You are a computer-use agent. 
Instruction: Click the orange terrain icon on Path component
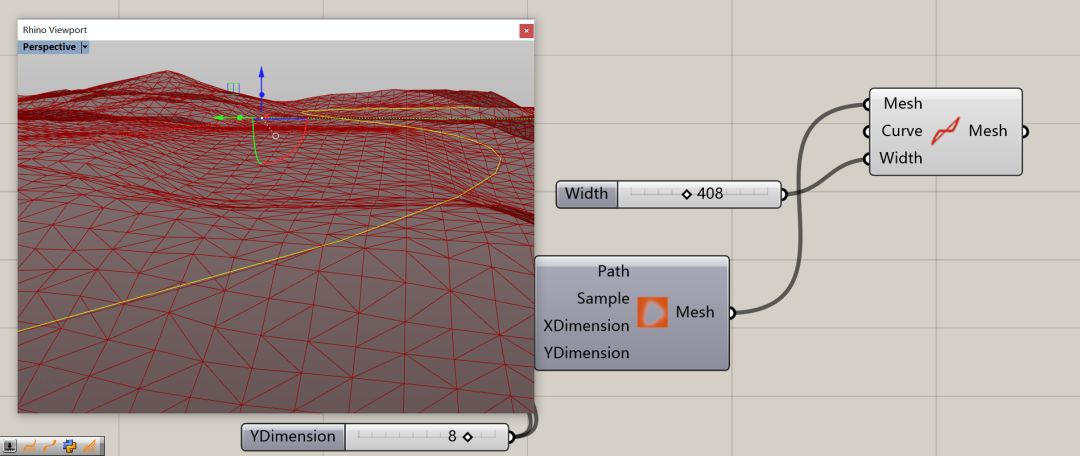(652, 312)
